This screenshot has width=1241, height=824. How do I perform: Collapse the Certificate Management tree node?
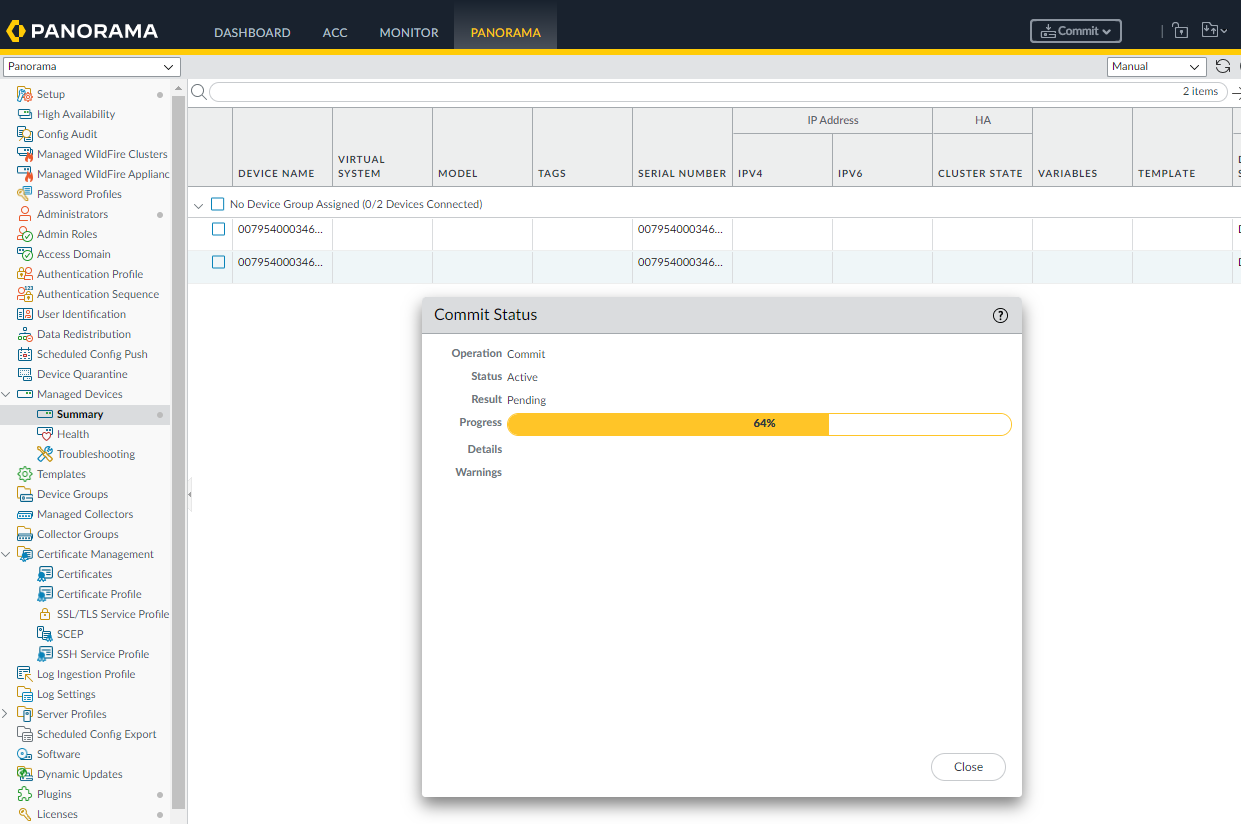click(x=6, y=554)
